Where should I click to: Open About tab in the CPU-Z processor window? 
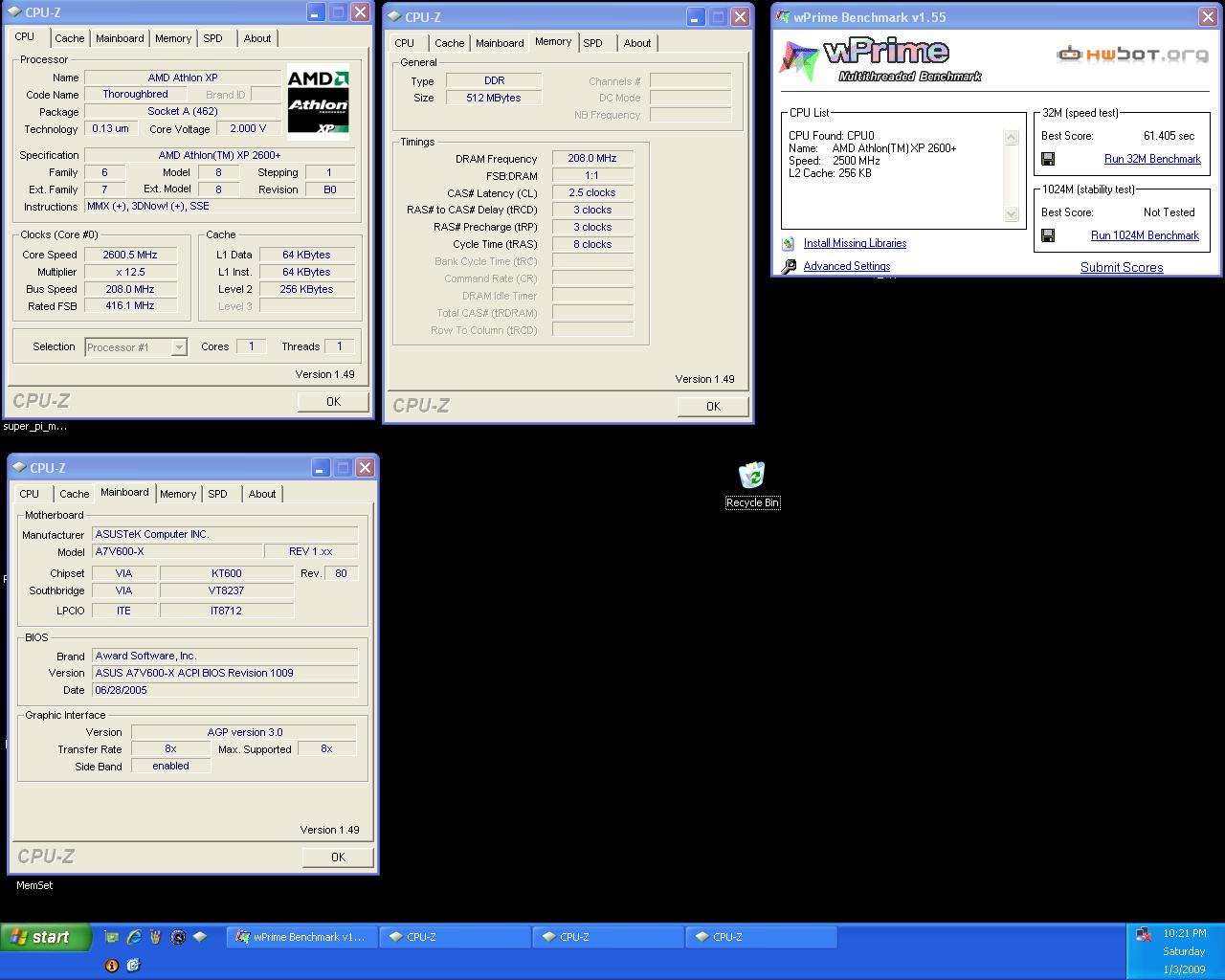pyautogui.click(x=257, y=38)
